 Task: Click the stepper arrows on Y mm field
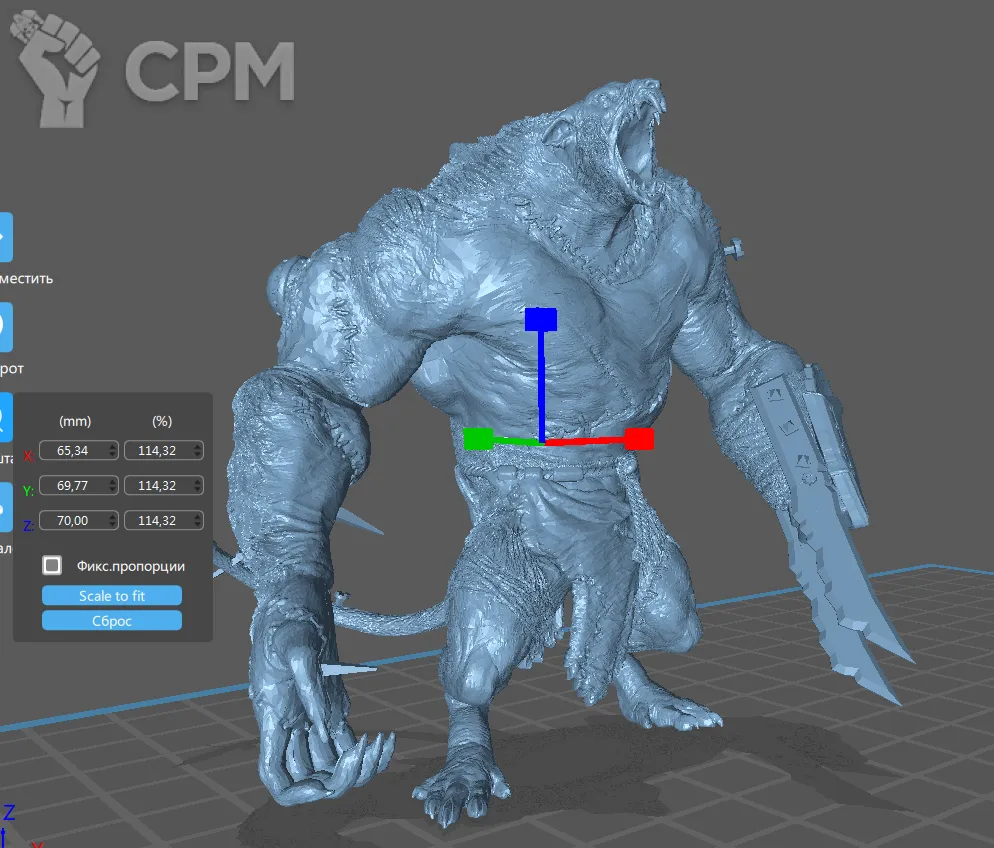[x=112, y=486]
